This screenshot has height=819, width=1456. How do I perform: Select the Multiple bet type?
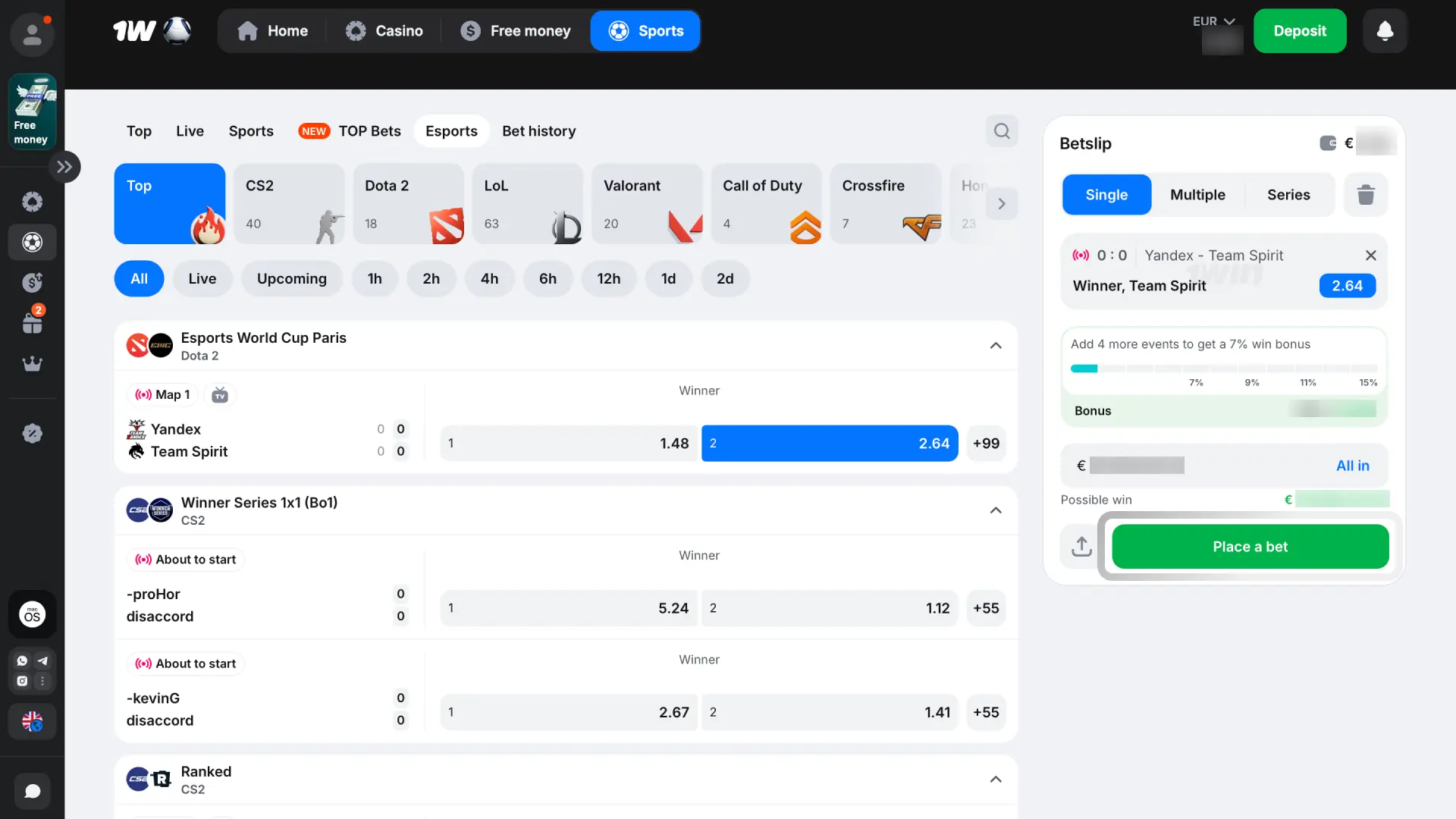1197,195
